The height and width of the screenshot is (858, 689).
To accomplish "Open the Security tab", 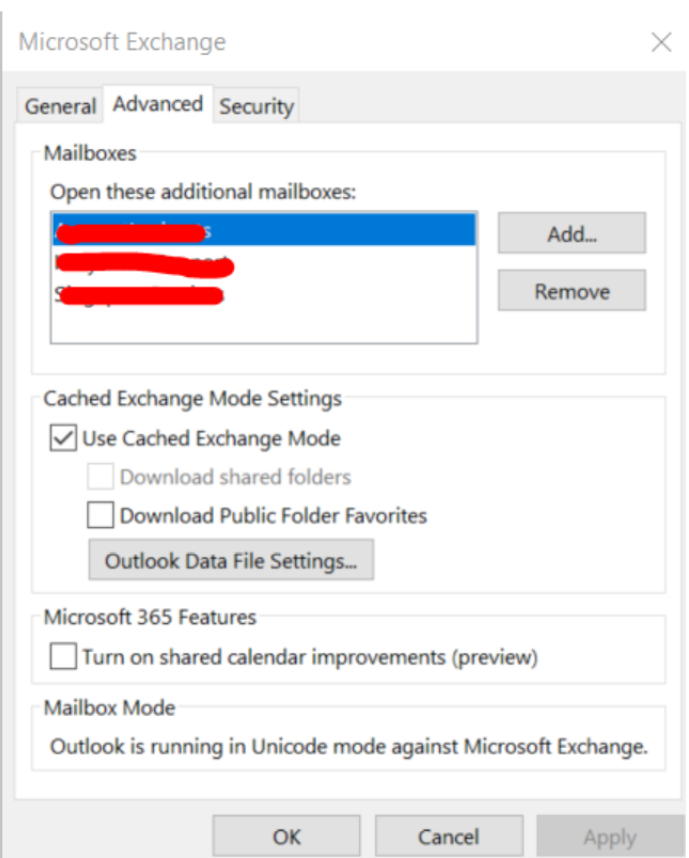I will (256, 106).
